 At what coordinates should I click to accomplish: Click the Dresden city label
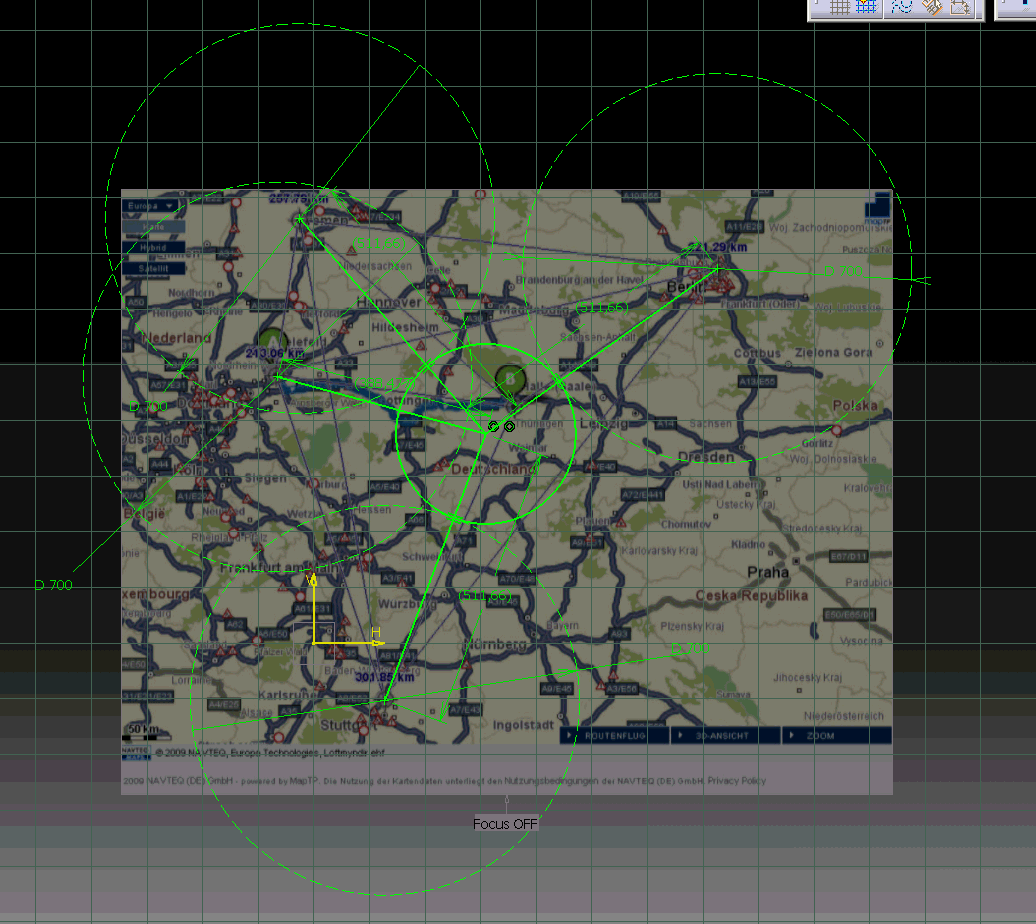pyautogui.click(x=706, y=457)
